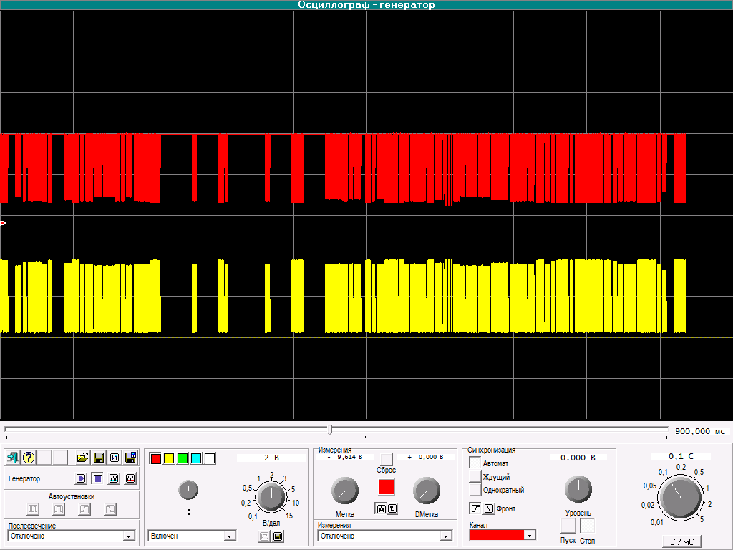This screenshot has height=550, width=733.
Task: Toggle the Однократный sync mode
Action: coord(475,490)
